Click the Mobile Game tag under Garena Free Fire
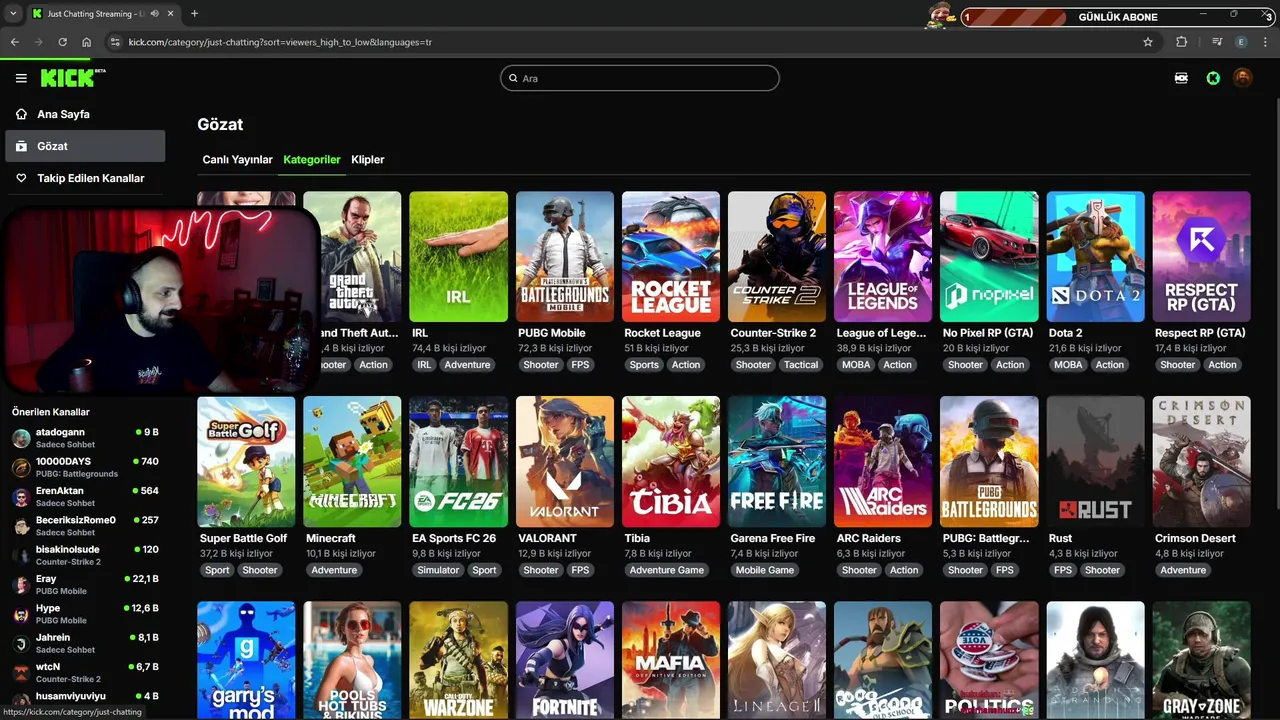 [x=765, y=570]
